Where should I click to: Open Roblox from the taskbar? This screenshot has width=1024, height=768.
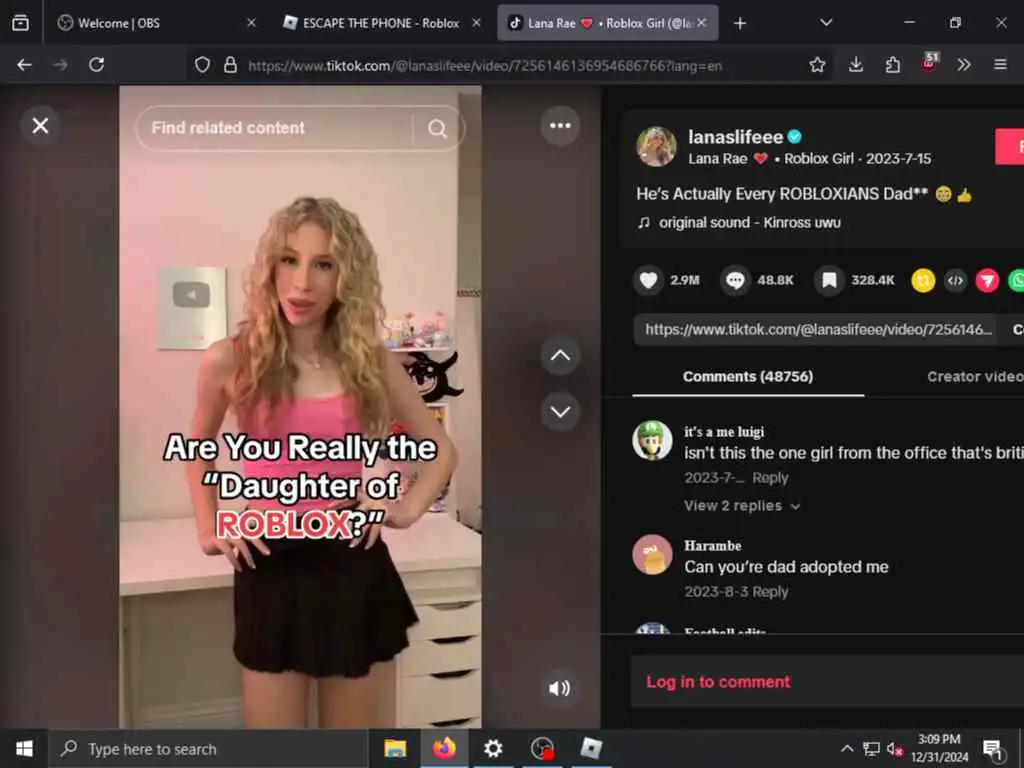pyautogui.click(x=591, y=748)
